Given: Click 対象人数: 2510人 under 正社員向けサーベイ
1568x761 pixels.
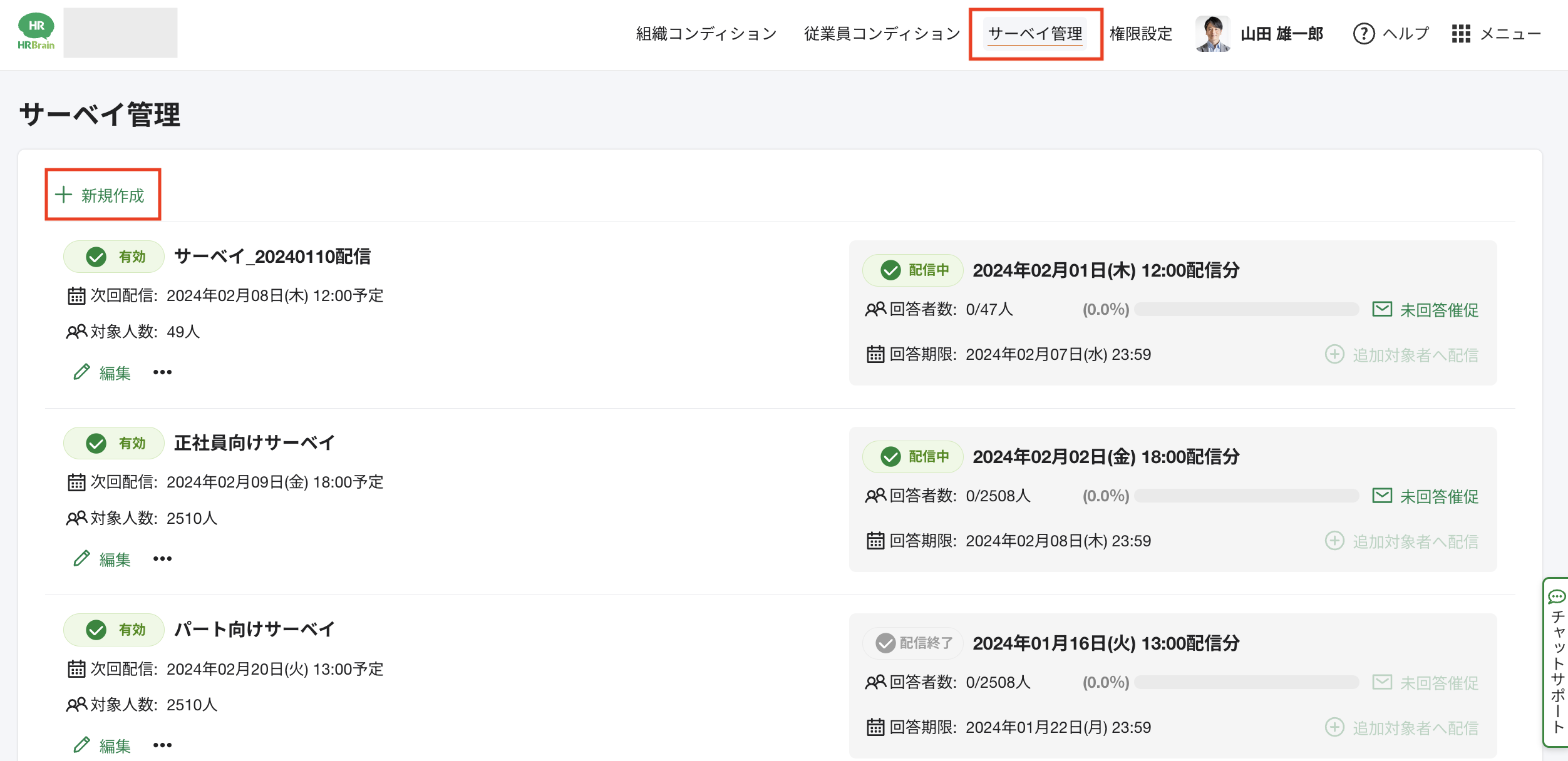Looking at the screenshot, I should tap(153, 518).
